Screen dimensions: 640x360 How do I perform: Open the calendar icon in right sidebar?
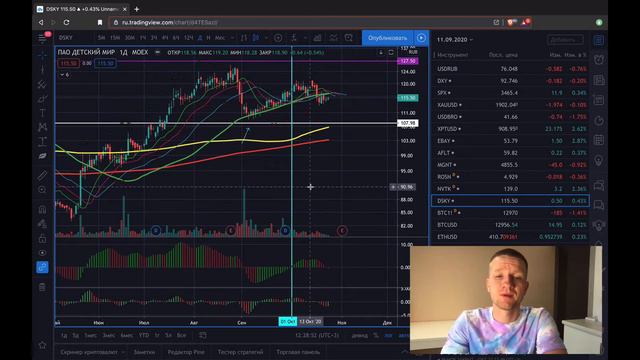coord(598,100)
